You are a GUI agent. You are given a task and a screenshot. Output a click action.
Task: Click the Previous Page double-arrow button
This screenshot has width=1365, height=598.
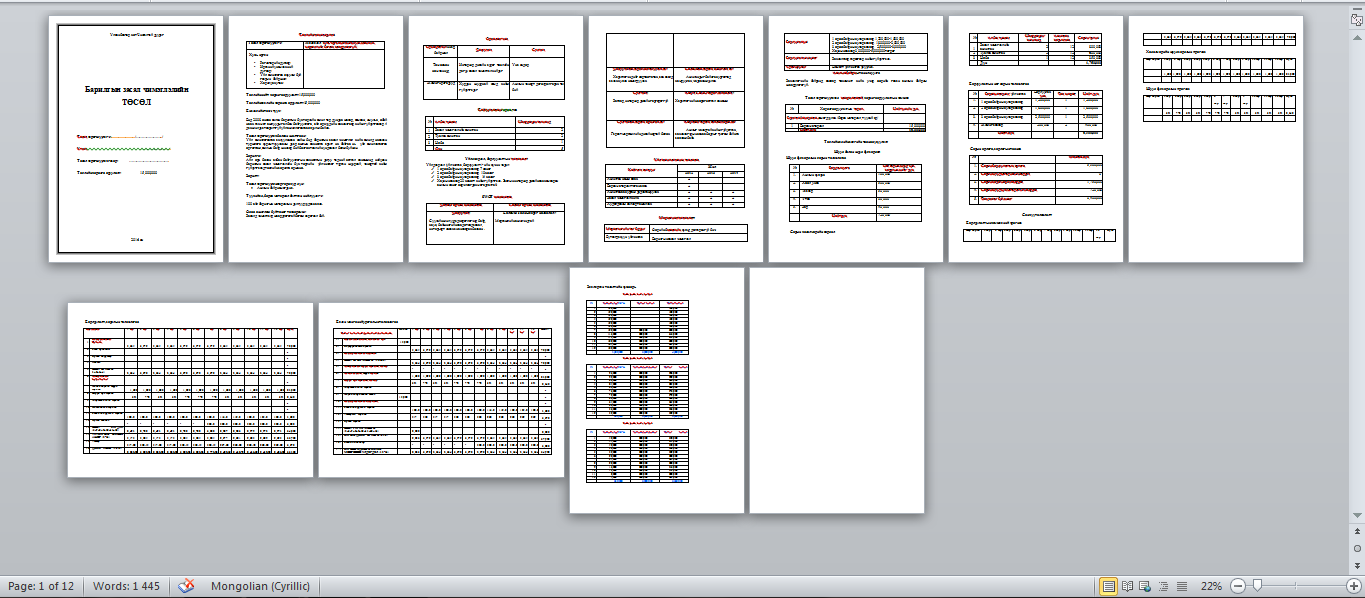[x=1357, y=533]
